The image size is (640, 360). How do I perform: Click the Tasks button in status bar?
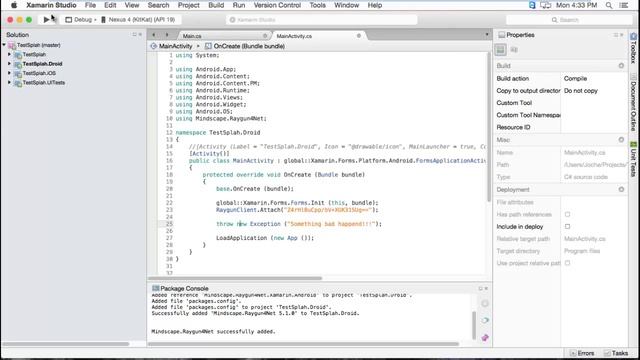pyautogui.click(x=616, y=353)
